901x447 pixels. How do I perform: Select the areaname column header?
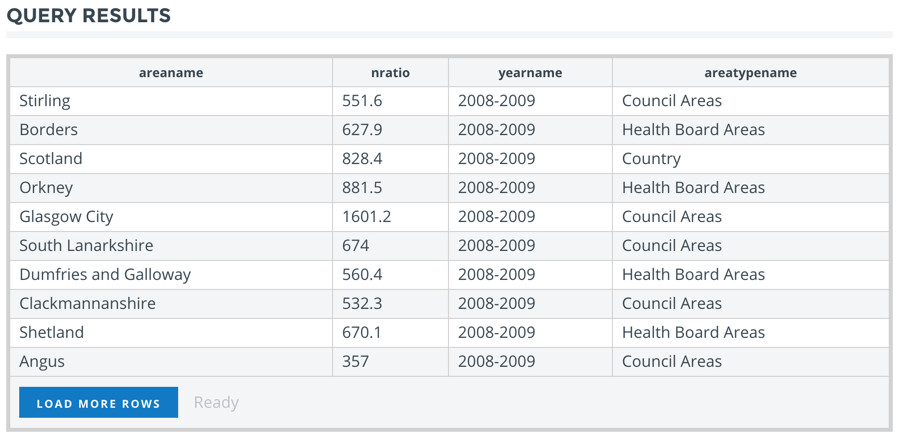click(171, 73)
